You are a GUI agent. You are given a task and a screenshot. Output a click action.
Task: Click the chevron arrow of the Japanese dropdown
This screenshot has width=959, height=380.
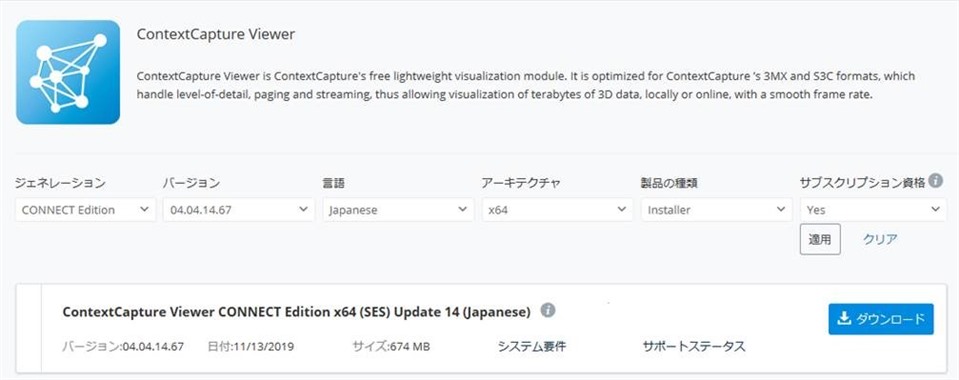coord(462,209)
